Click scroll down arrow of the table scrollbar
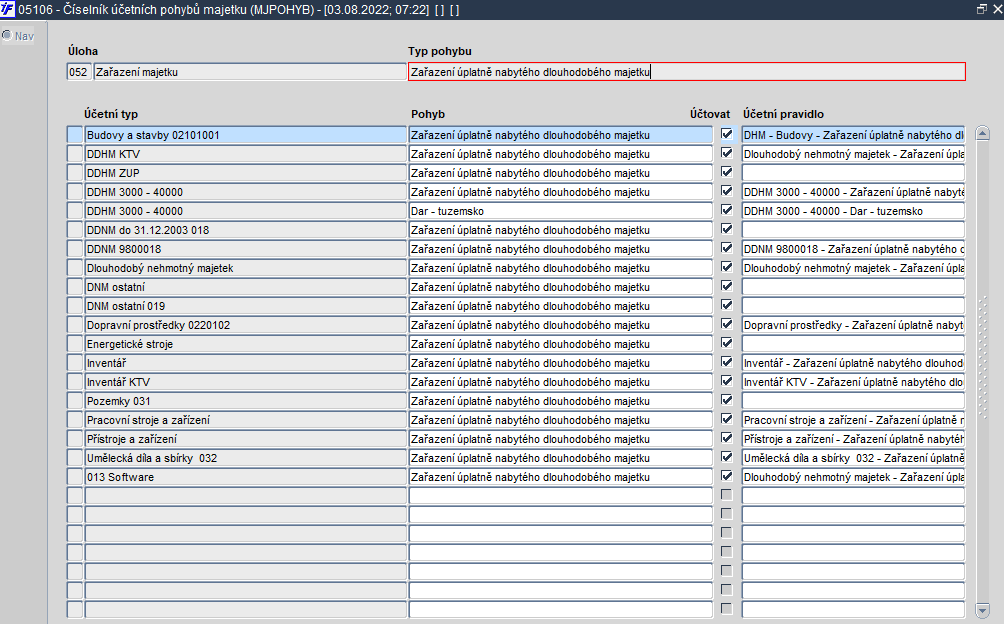This screenshot has height=624, width=1004. click(x=982, y=609)
